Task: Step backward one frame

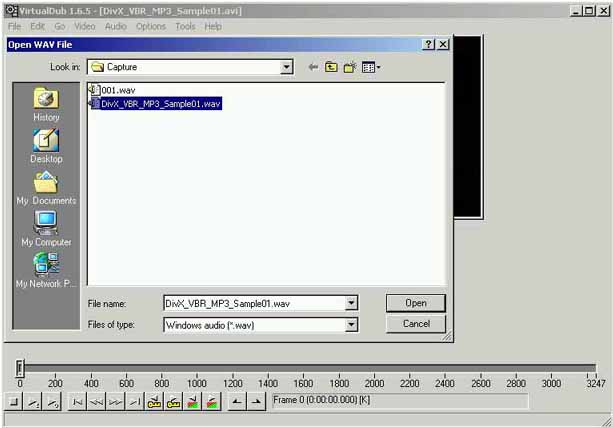Action: click(96, 402)
